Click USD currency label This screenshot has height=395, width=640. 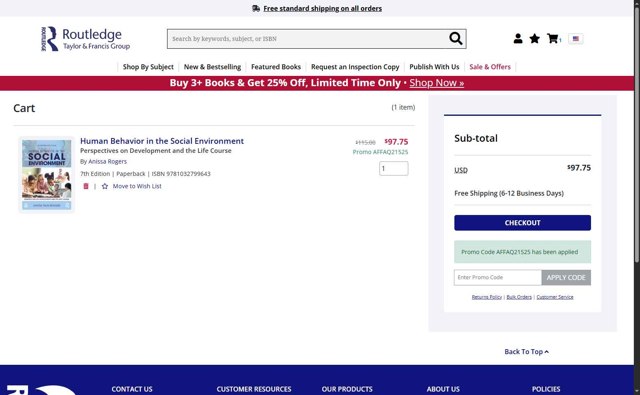[461, 170]
